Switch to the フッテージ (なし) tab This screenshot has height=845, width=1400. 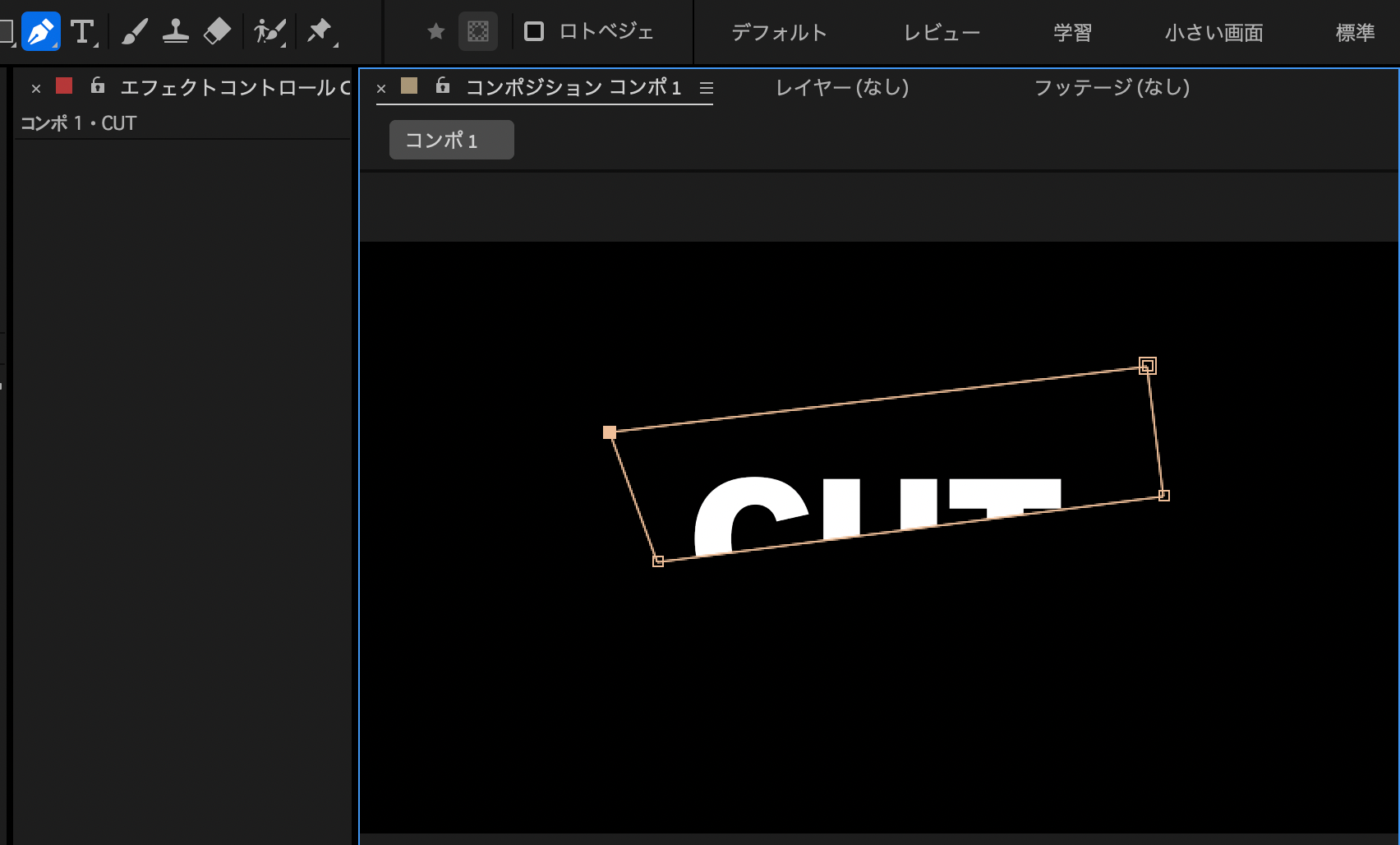pos(1112,87)
